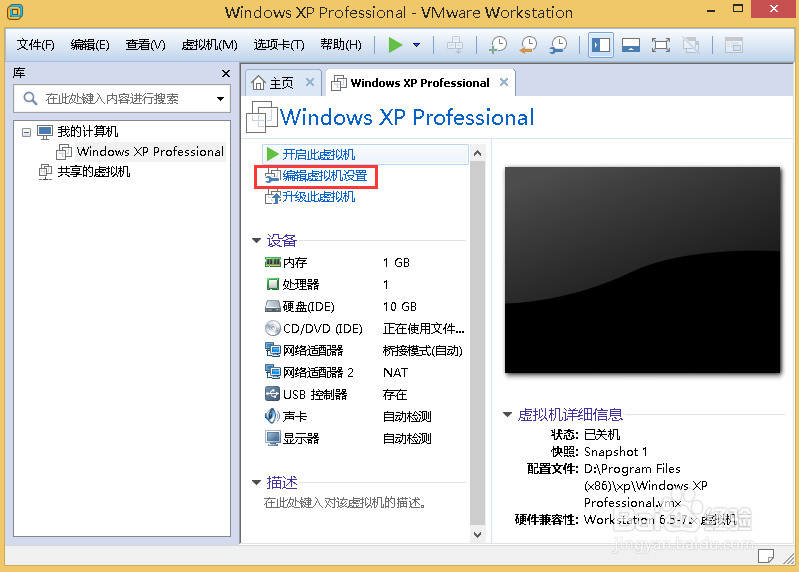This screenshot has width=799, height=572.
Task: Click the CD/DVD value 正在使用文件...
Action: click(423, 329)
